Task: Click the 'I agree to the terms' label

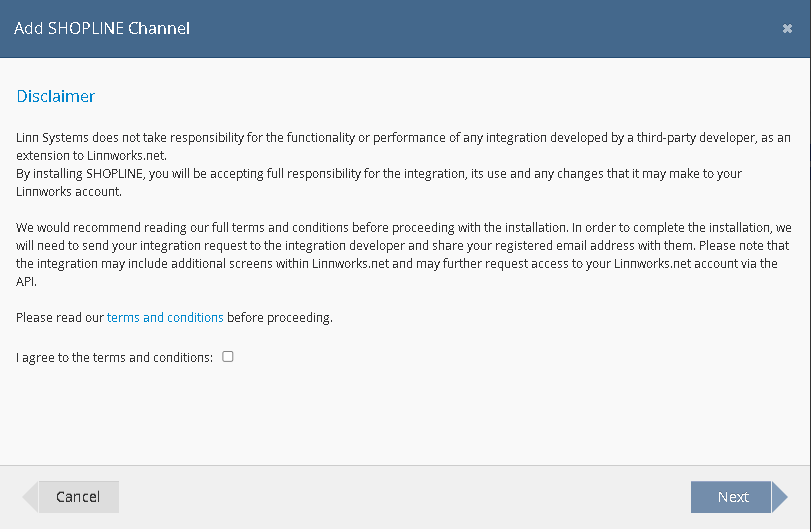Action: coord(115,357)
